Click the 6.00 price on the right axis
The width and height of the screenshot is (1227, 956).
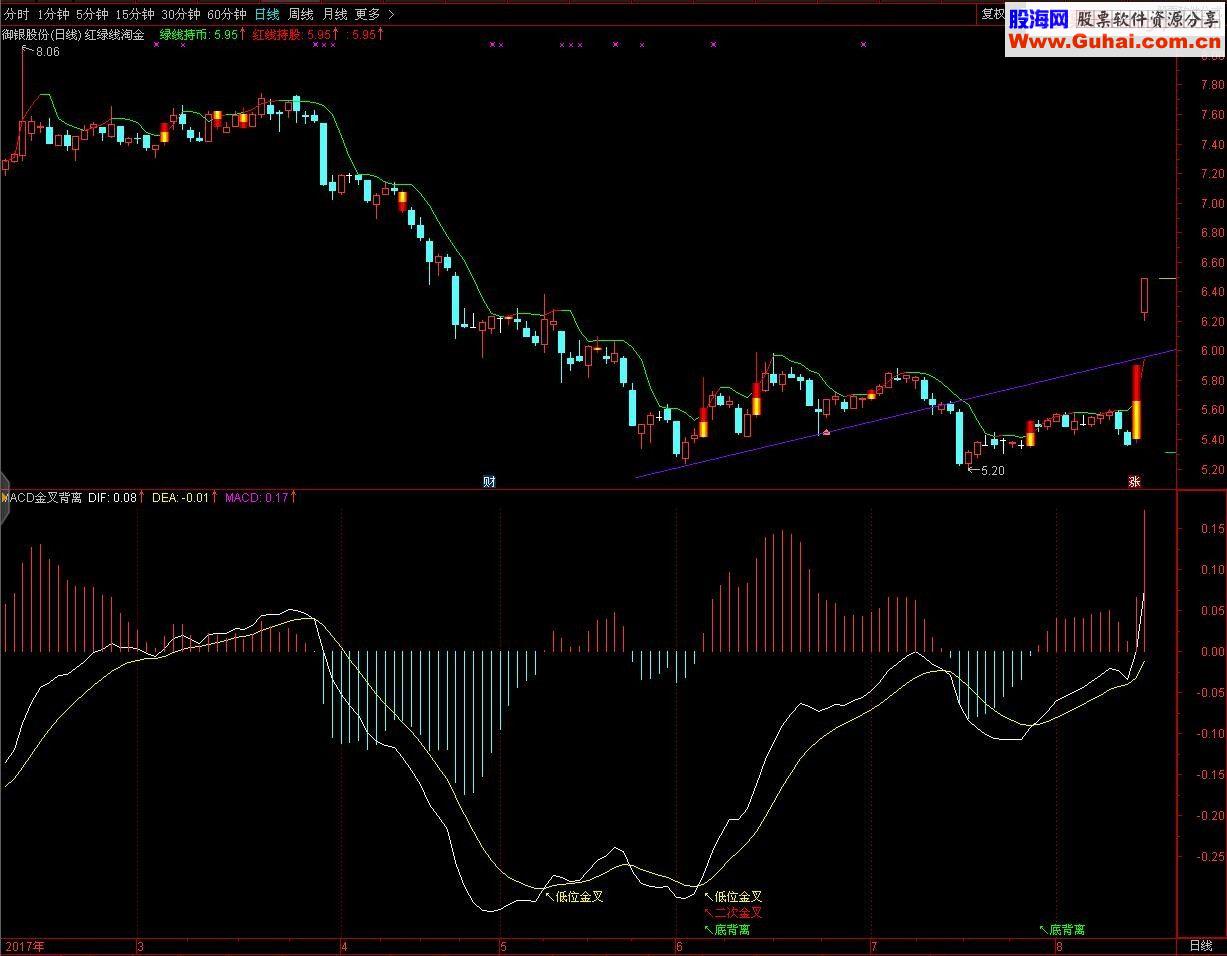point(1211,351)
